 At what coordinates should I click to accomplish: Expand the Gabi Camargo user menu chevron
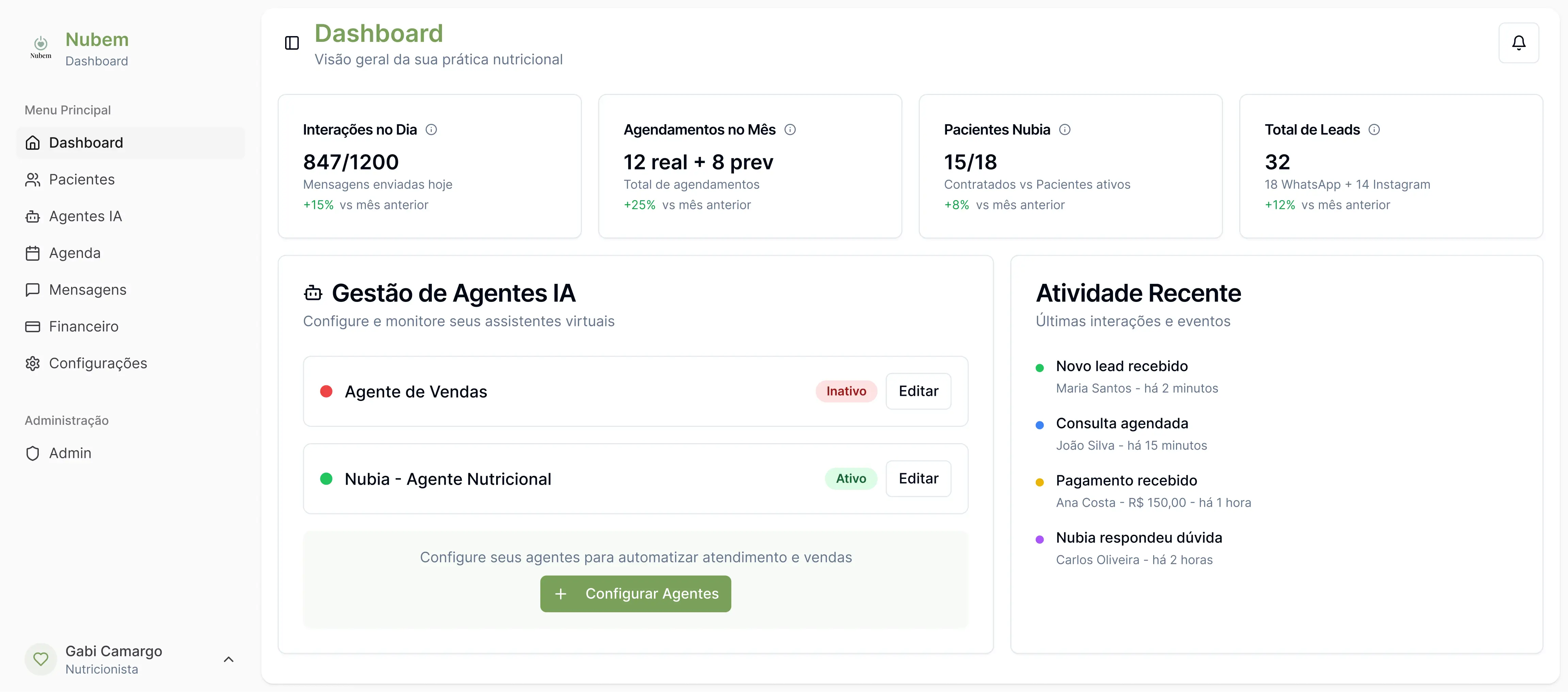point(229,659)
